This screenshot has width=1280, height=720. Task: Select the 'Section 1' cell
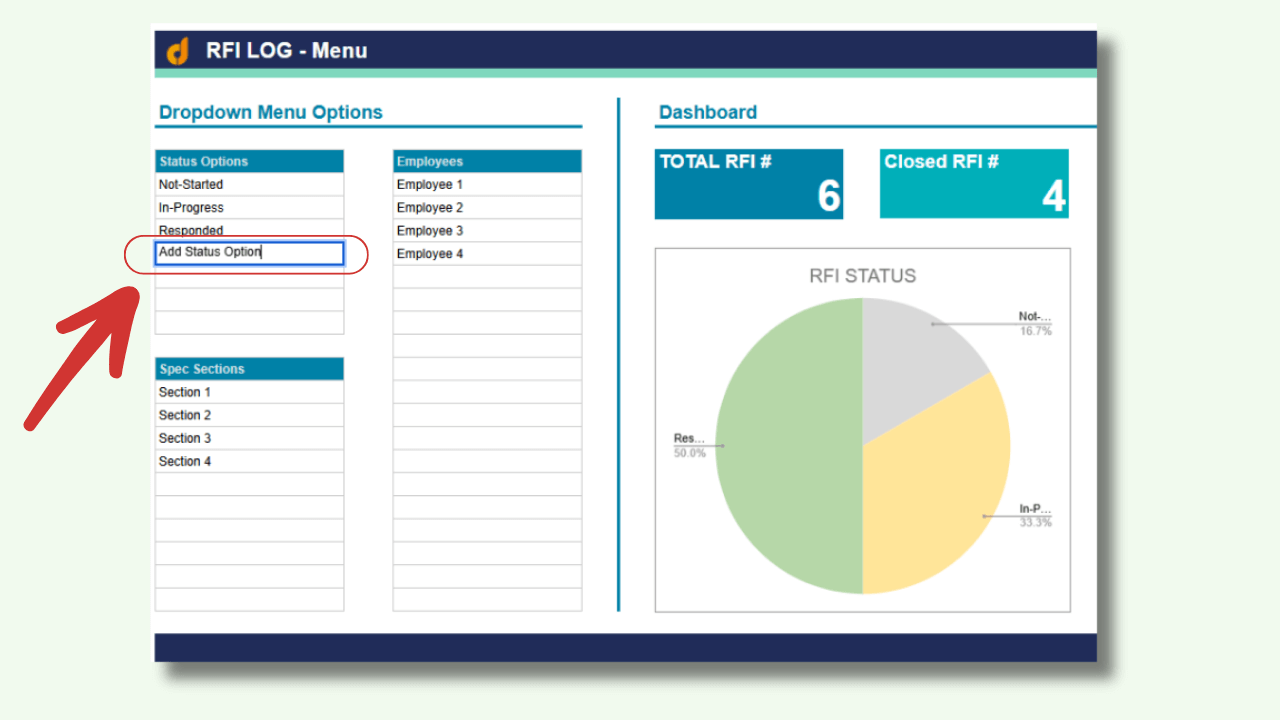click(250, 392)
